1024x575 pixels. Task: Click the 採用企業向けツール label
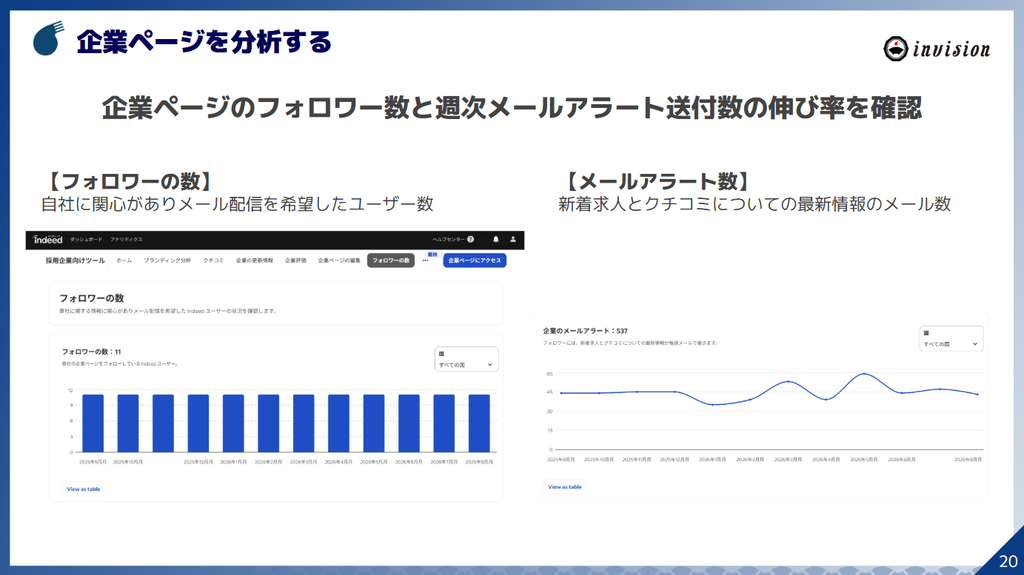click(75, 261)
